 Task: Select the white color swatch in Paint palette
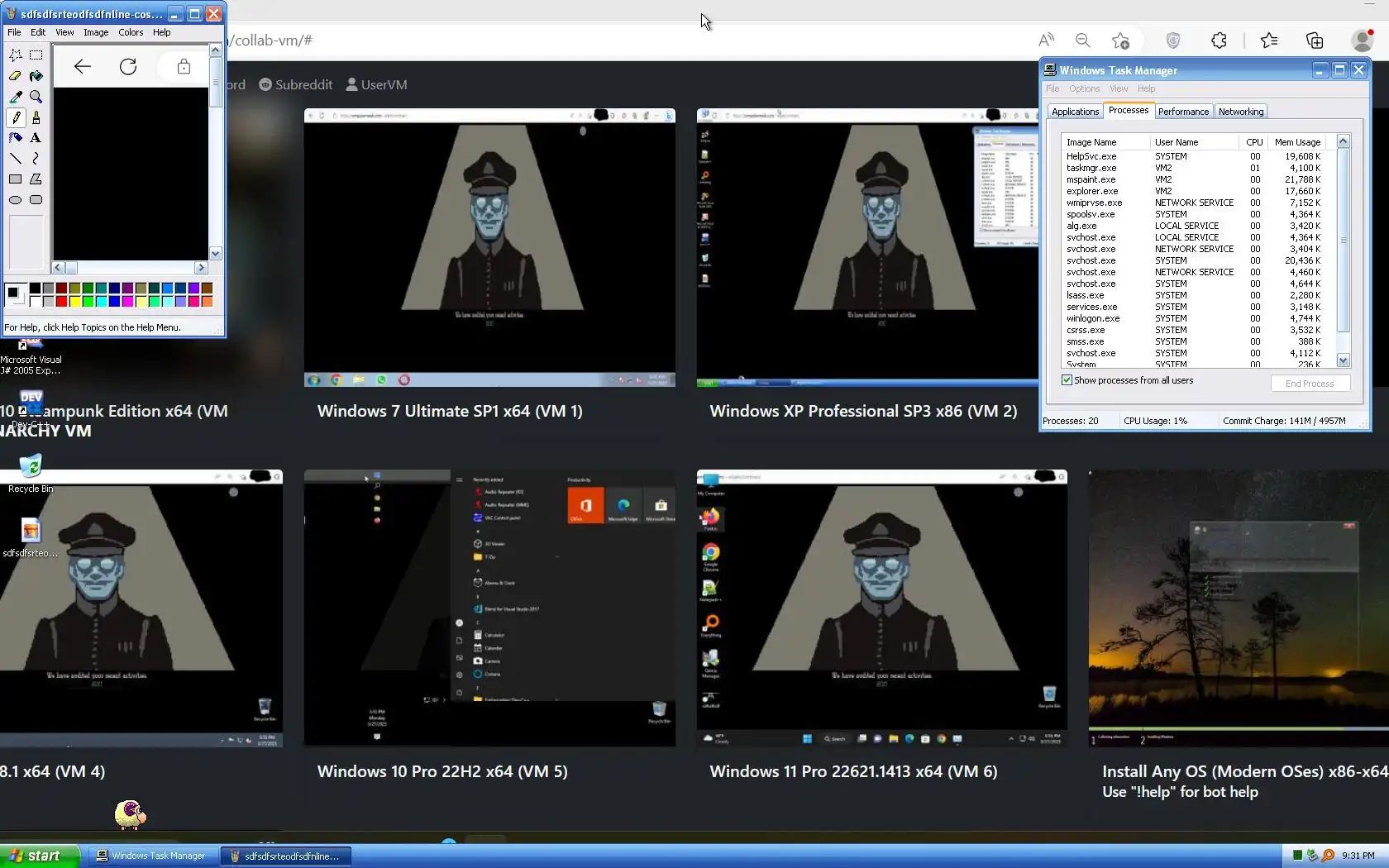tap(35, 301)
